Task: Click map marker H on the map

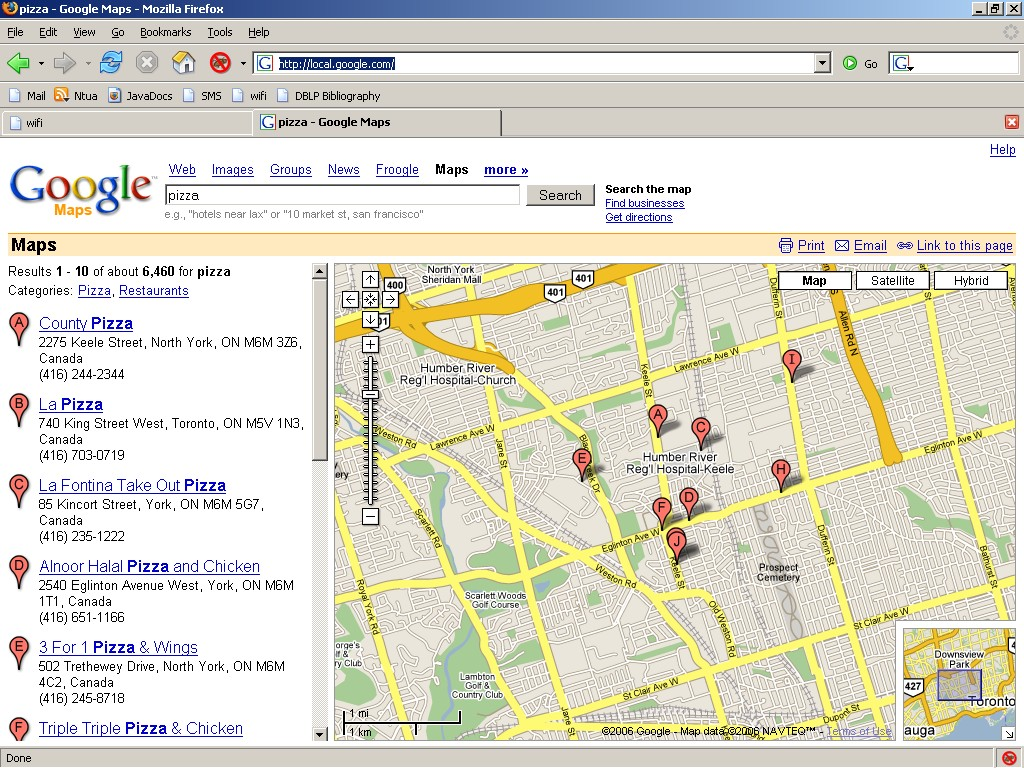Action: pyautogui.click(x=780, y=473)
